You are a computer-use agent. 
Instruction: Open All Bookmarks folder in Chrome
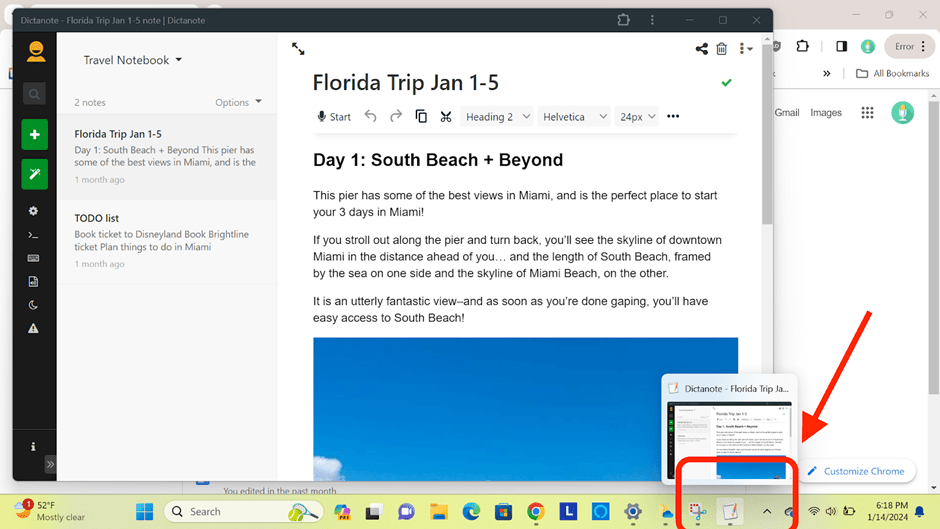893,73
